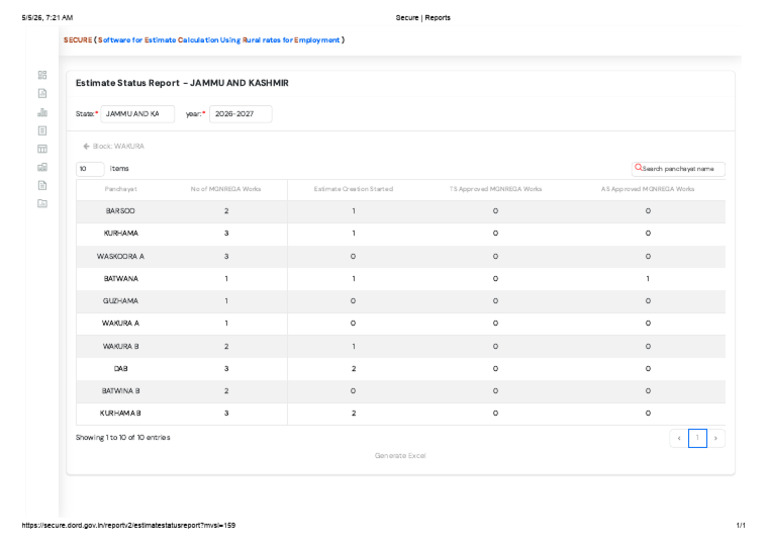
Task: Select the GUZHAMA panchayat name
Action: point(120,301)
